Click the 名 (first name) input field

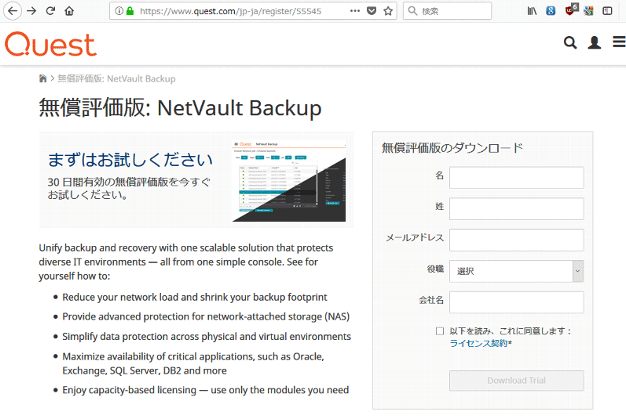[x=516, y=177]
